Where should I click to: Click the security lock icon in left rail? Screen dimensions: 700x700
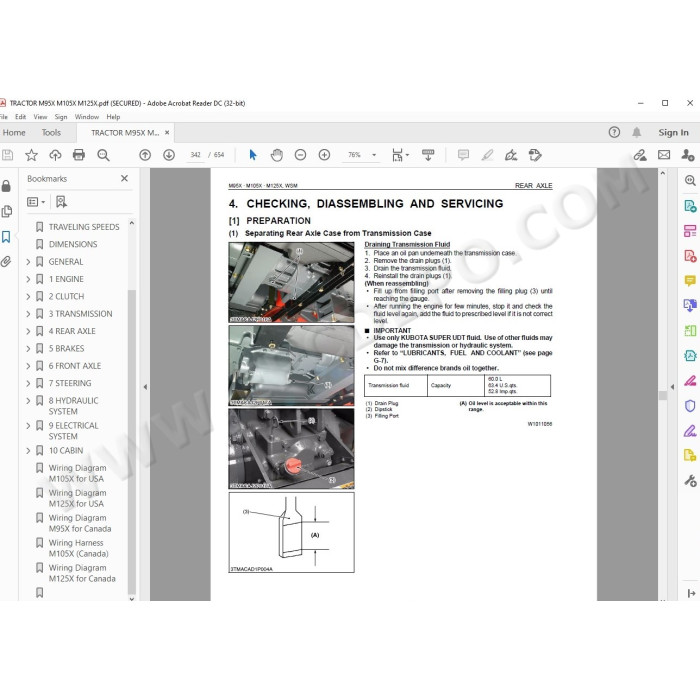pyautogui.click(x=6, y=186)
